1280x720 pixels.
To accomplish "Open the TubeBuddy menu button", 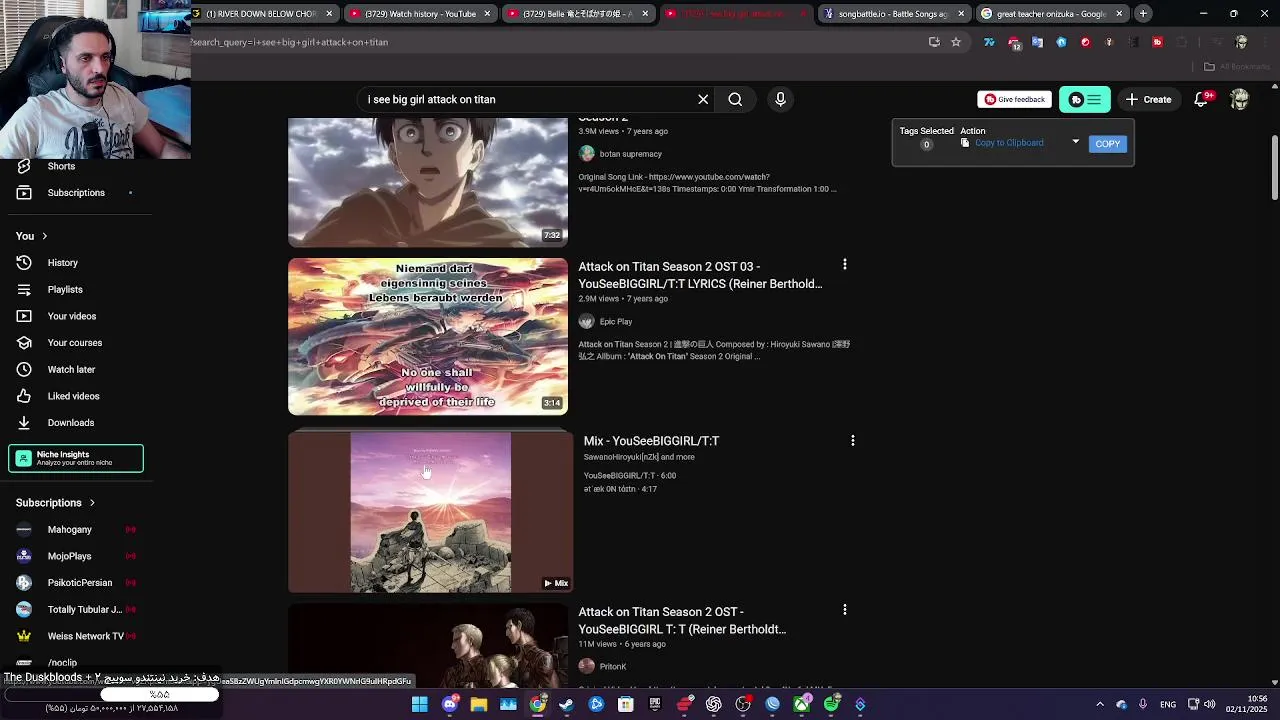I will click(1085, 99).
